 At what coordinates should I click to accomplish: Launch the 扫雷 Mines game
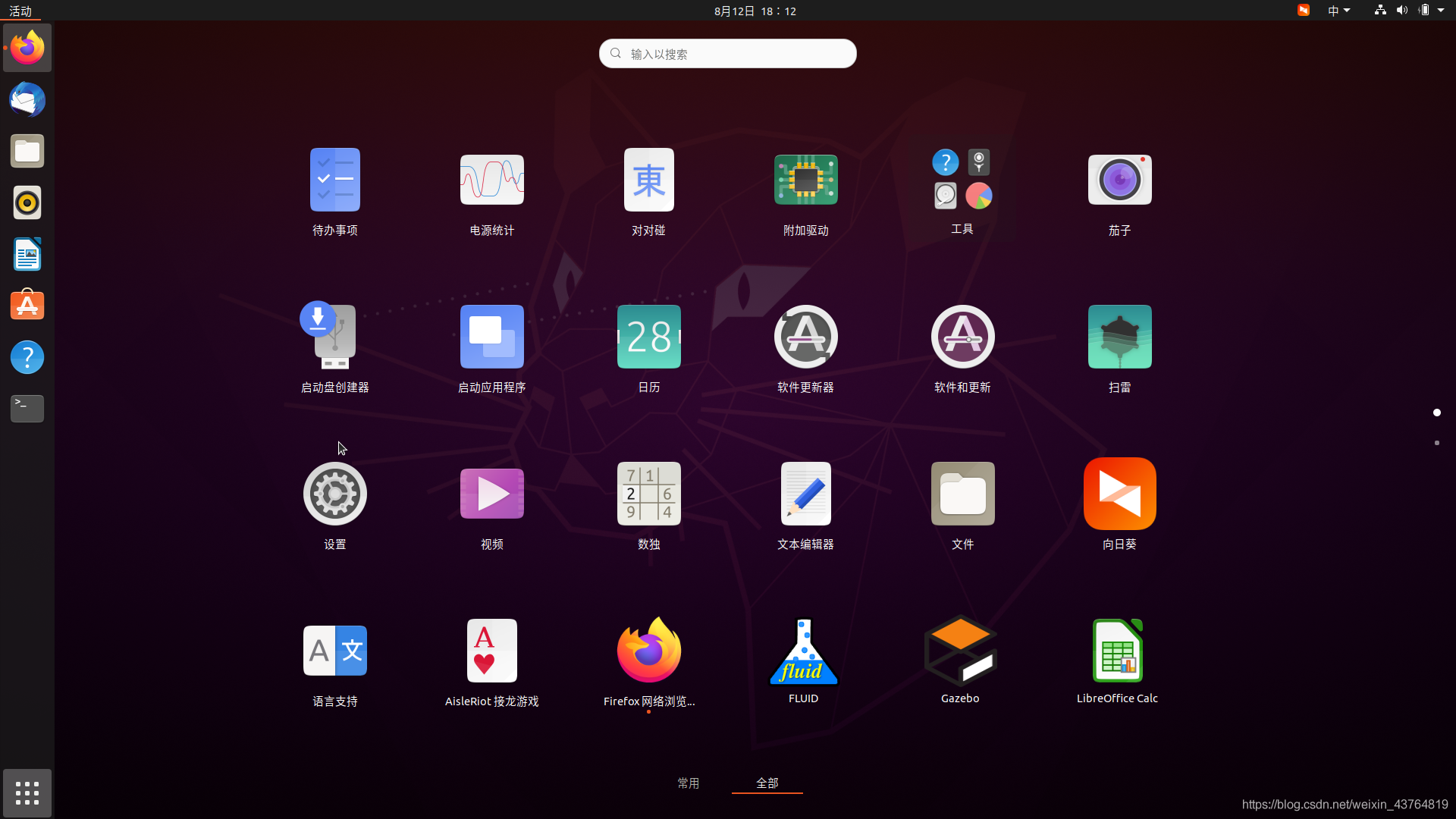(1119, 337)
